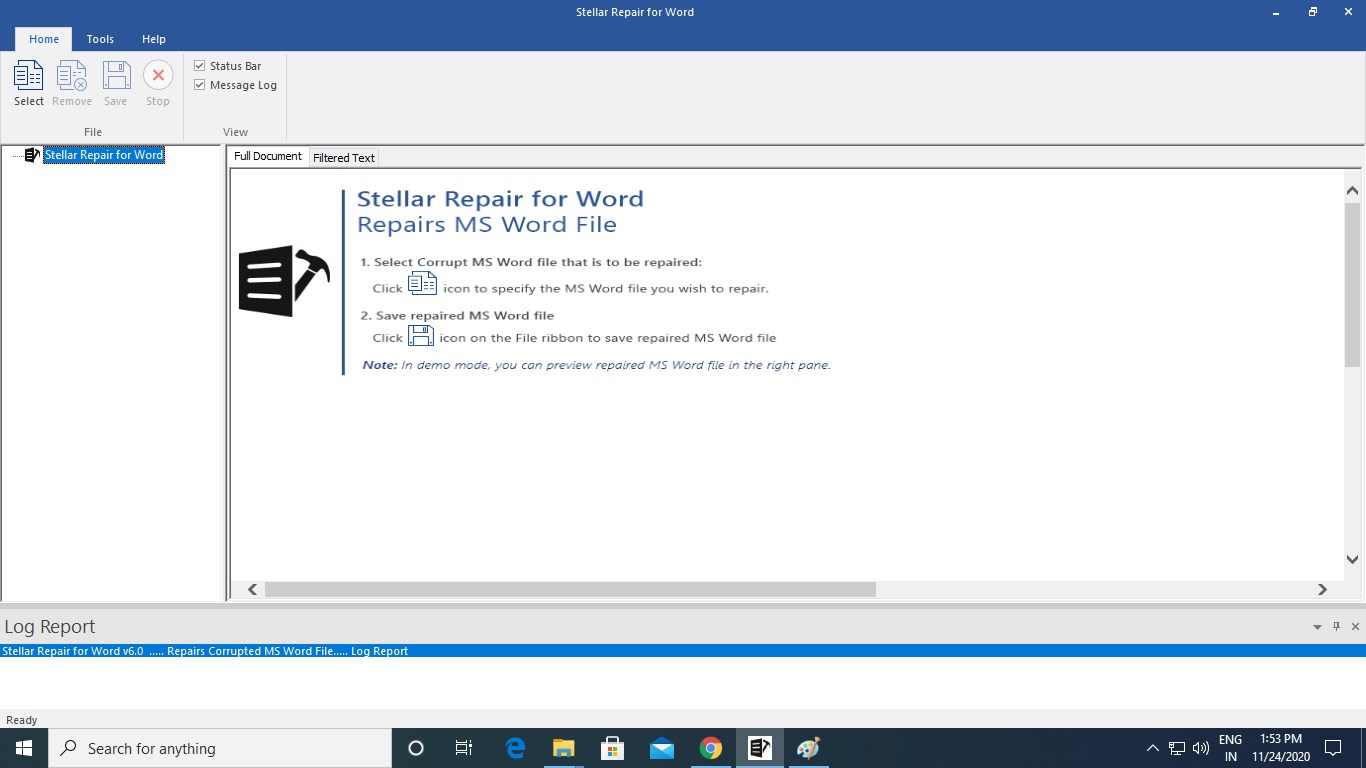Click the vertical scrollbar down arrow
Viewport: 1366px width, 768px height.
[x=1352, y=560]
